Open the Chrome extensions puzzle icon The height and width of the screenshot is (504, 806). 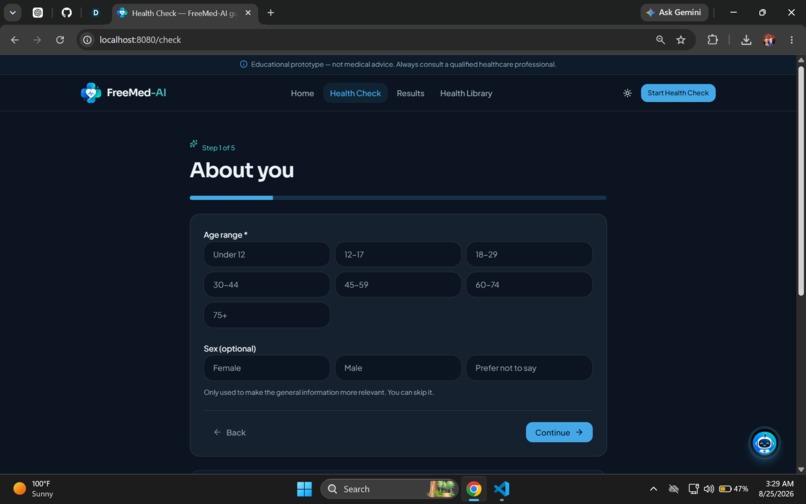[x=712, y=40]
